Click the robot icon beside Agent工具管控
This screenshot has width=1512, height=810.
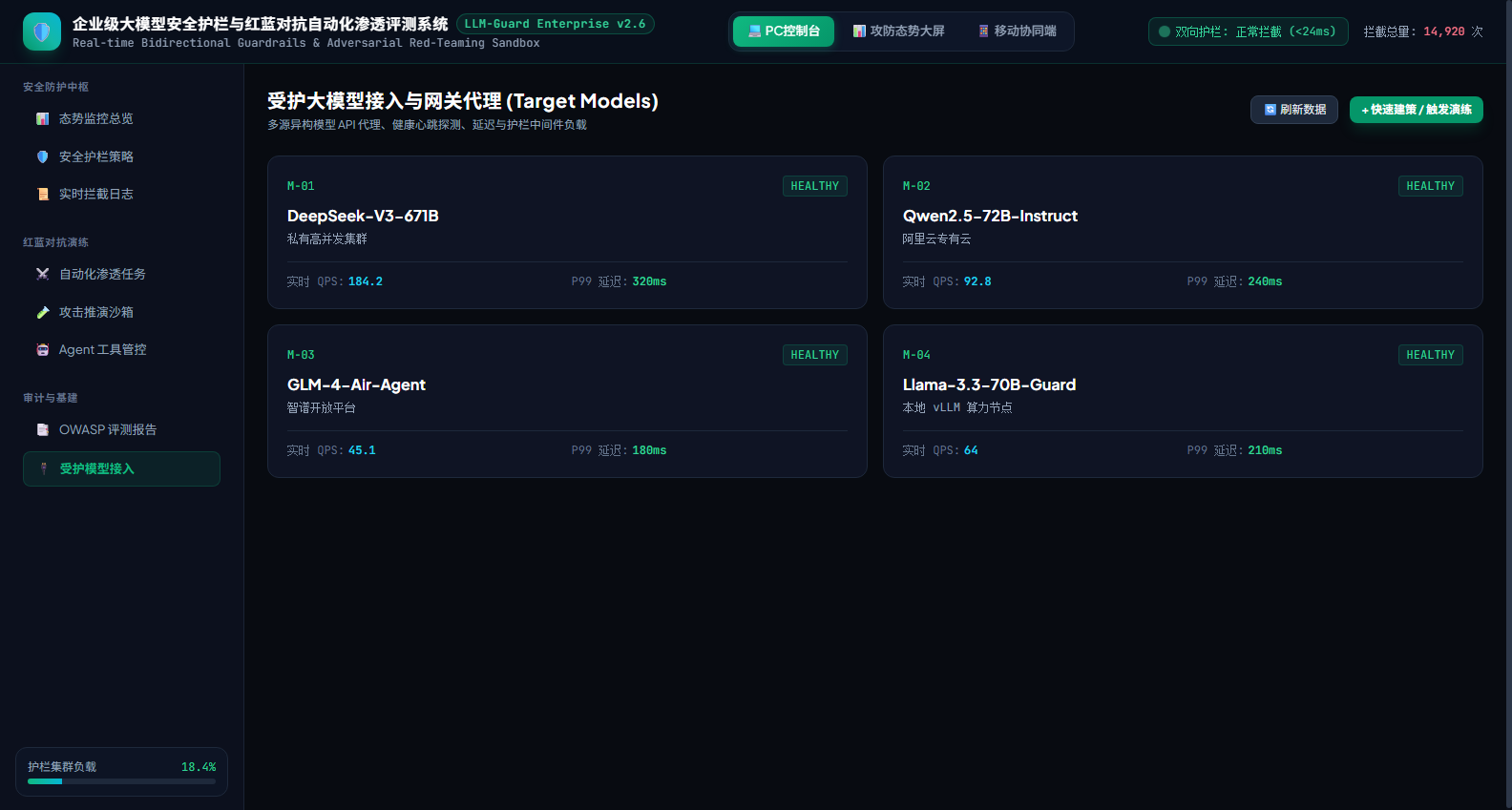[43, 350]
